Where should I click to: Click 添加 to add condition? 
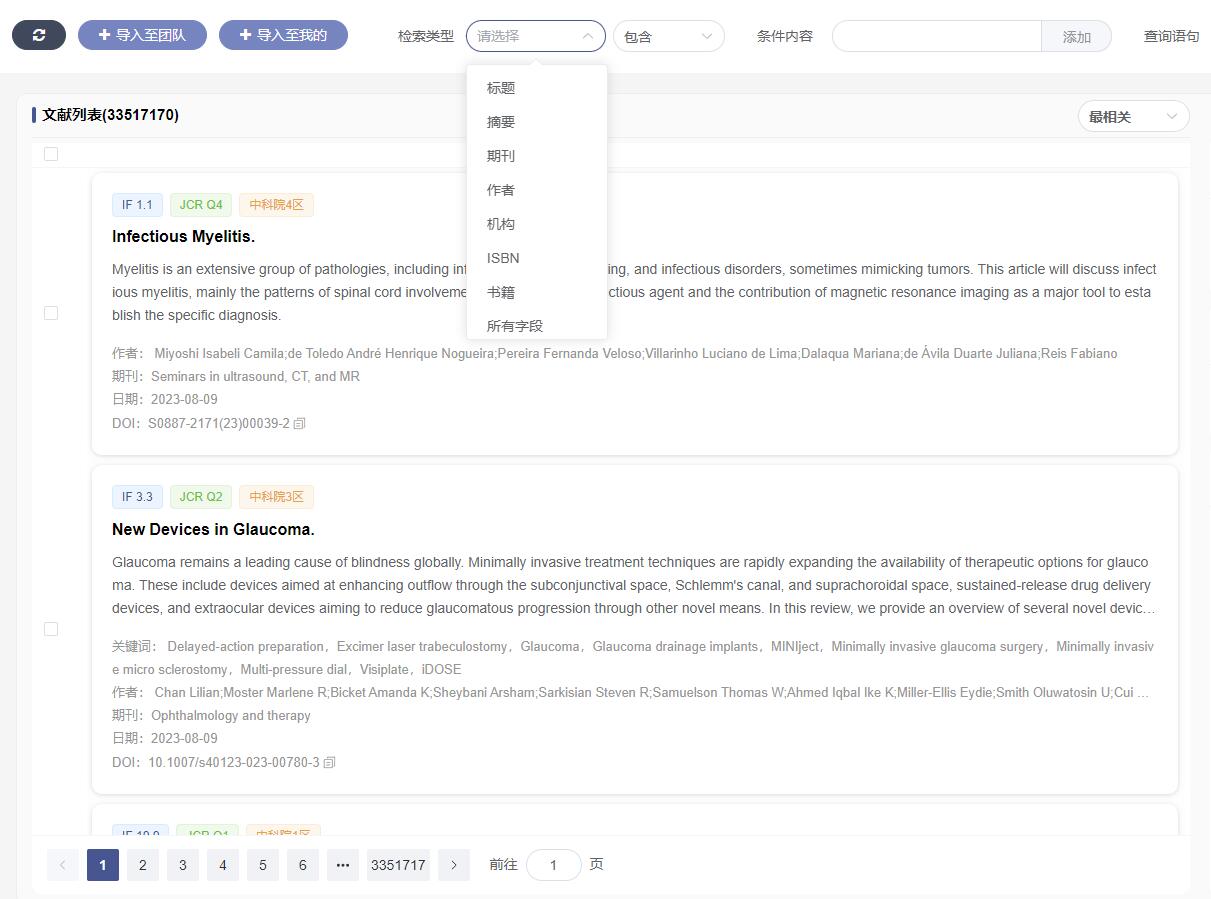pyautogui.click(x=1076, y=37)
